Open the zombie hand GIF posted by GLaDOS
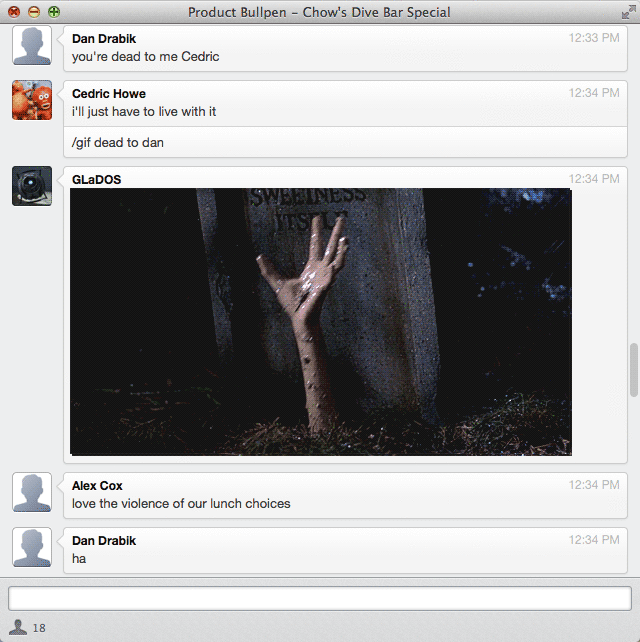This screenshot has height=642, width=640. point(321,322)
